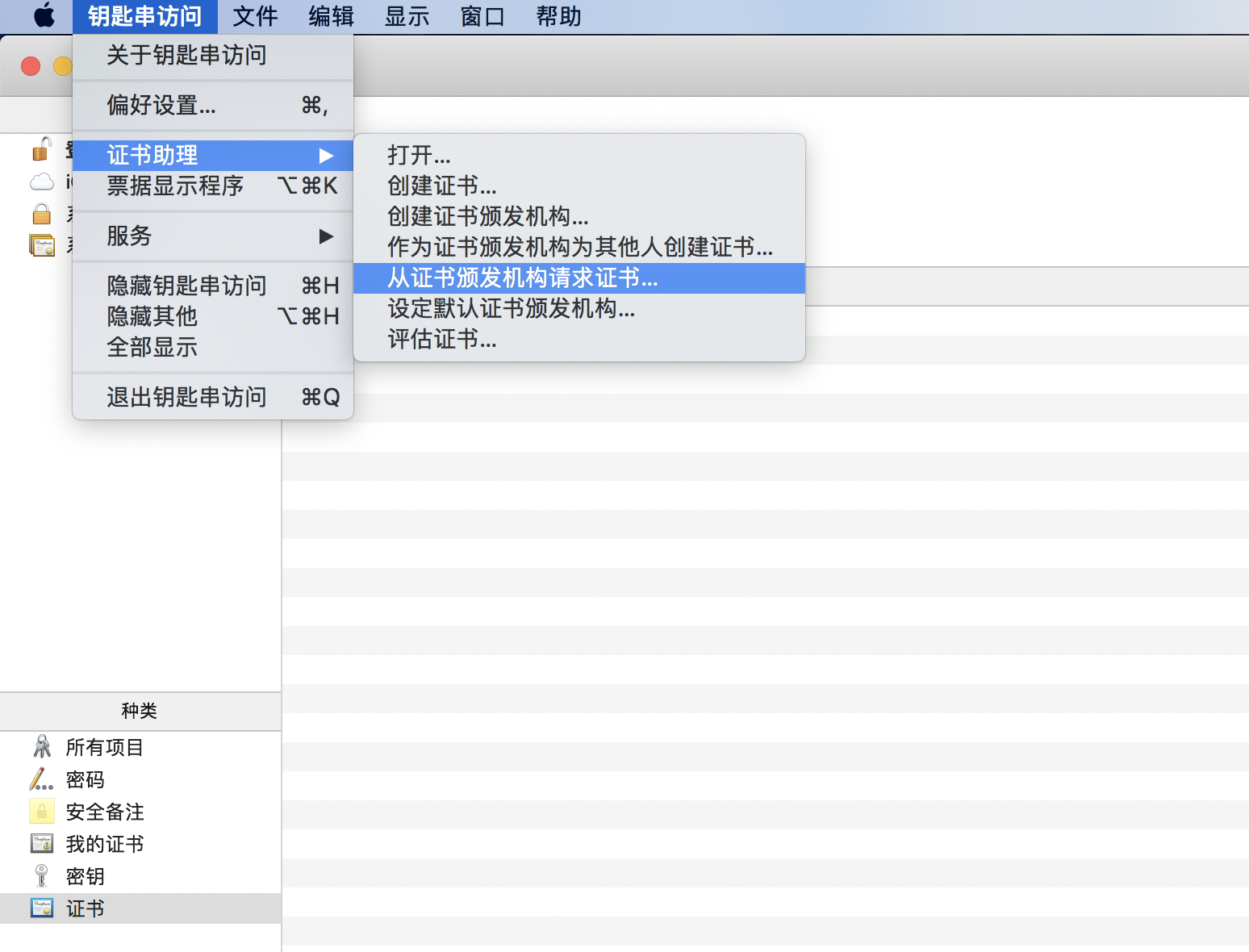This screenshot has width=1249, height=952.
Task: Select 所有项目 category row
Action: pos(140,747)
